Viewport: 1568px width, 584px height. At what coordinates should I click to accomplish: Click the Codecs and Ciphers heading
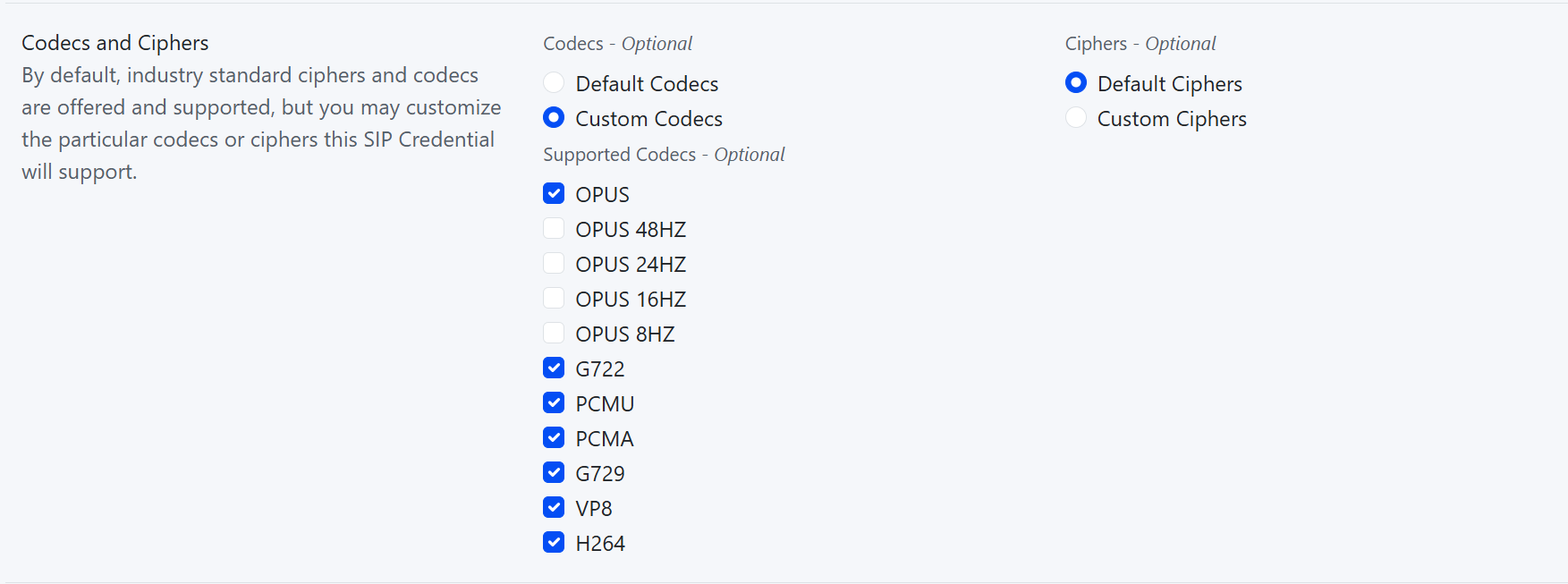[115, 43]
